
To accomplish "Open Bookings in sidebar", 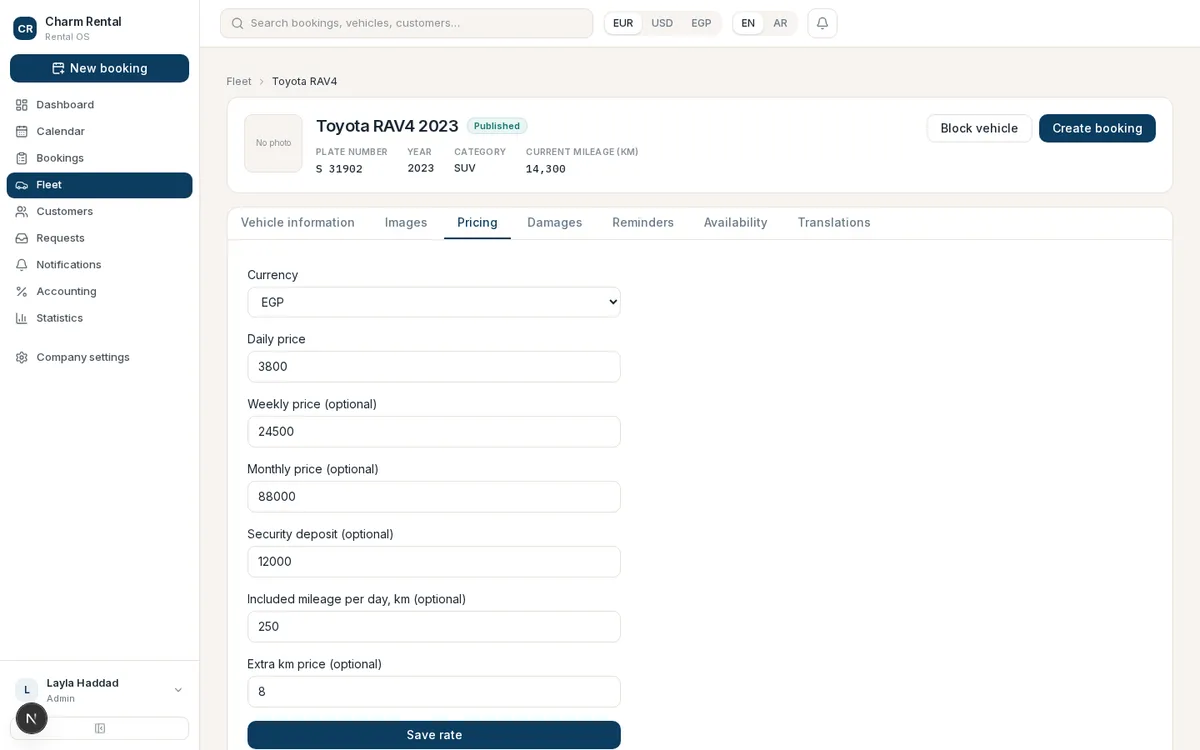I will tap(100, 158).
